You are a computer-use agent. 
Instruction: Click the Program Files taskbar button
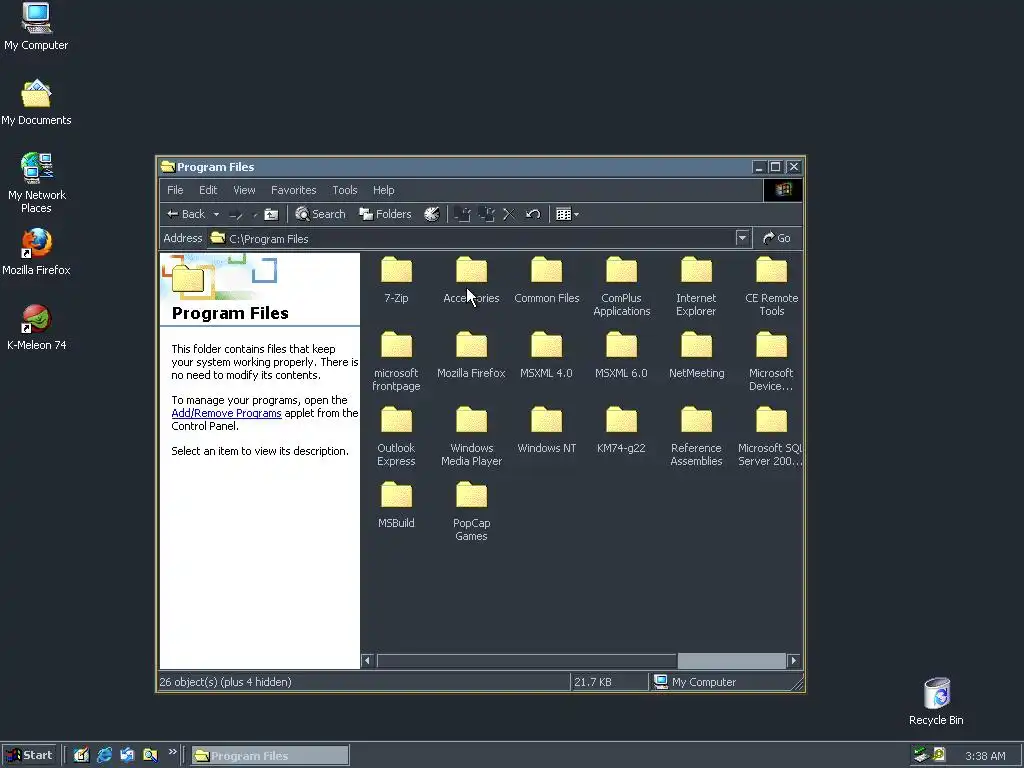(x=270, y=756)
